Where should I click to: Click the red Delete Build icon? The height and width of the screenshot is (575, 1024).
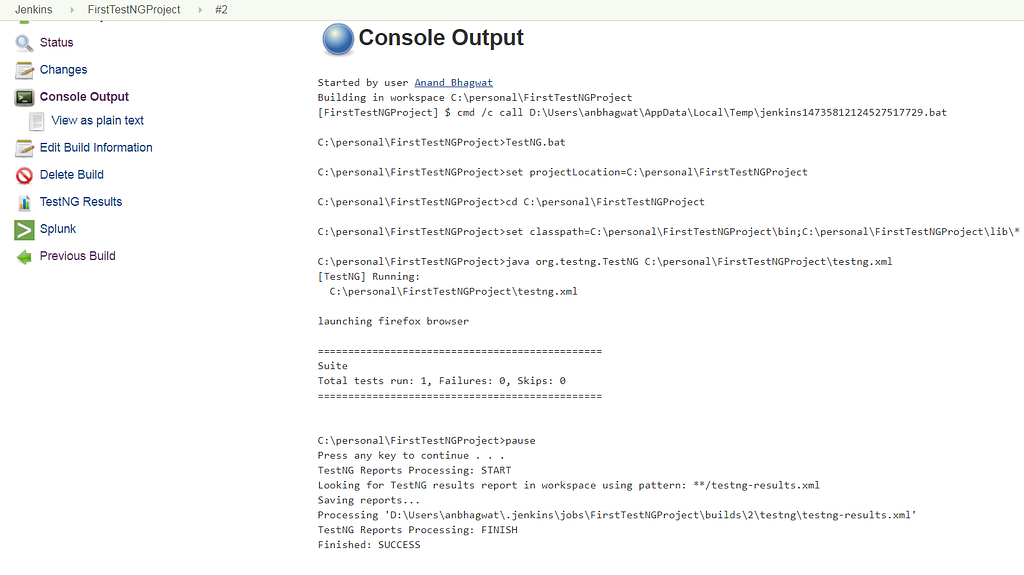point(24,175)
